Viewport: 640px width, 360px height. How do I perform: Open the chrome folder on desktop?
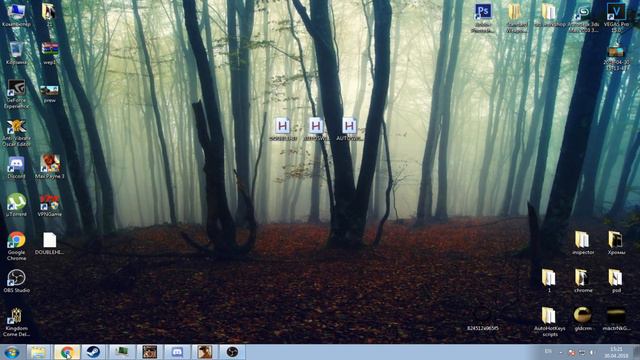(x=582, y=281)
